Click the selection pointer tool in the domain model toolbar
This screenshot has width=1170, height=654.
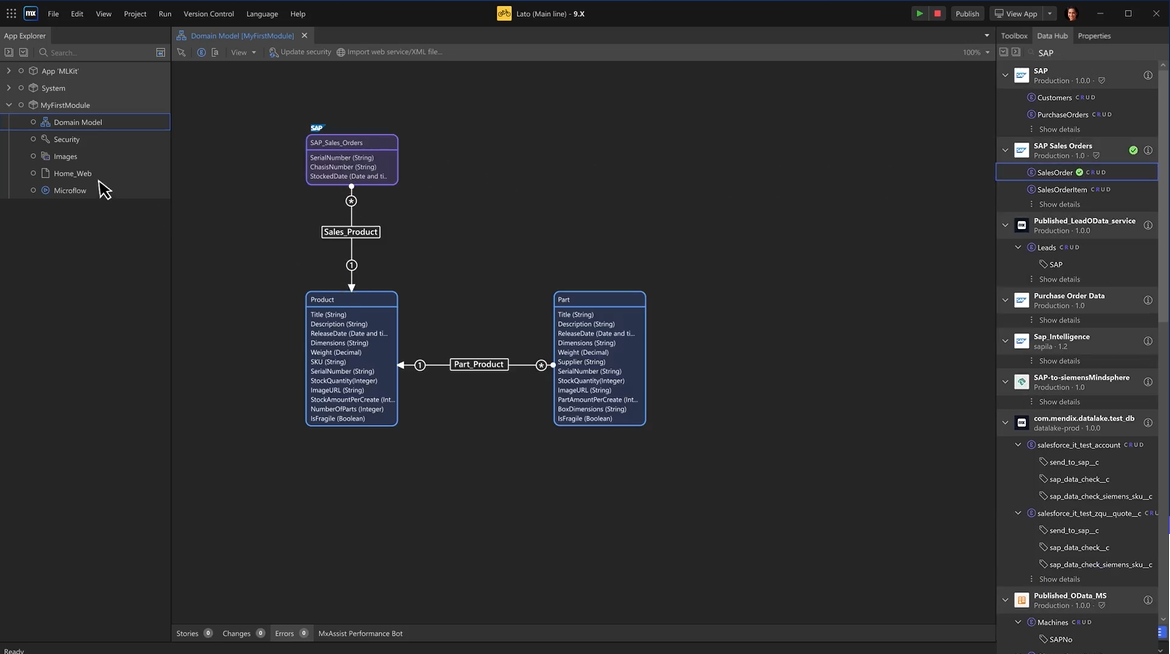click(x=181, y=52)
